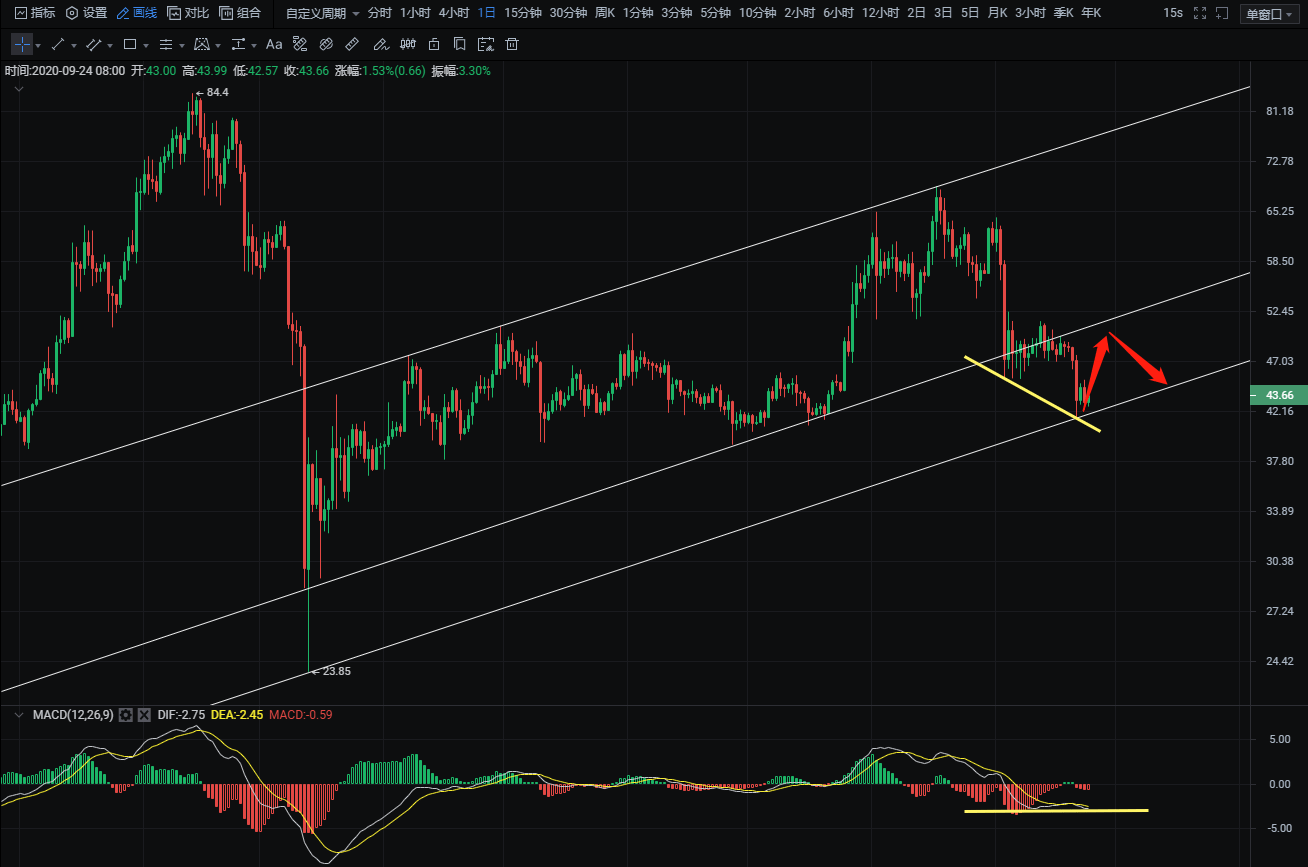Open line tool dropdown arrow
Screen dimensions: 1308x867
74,46
